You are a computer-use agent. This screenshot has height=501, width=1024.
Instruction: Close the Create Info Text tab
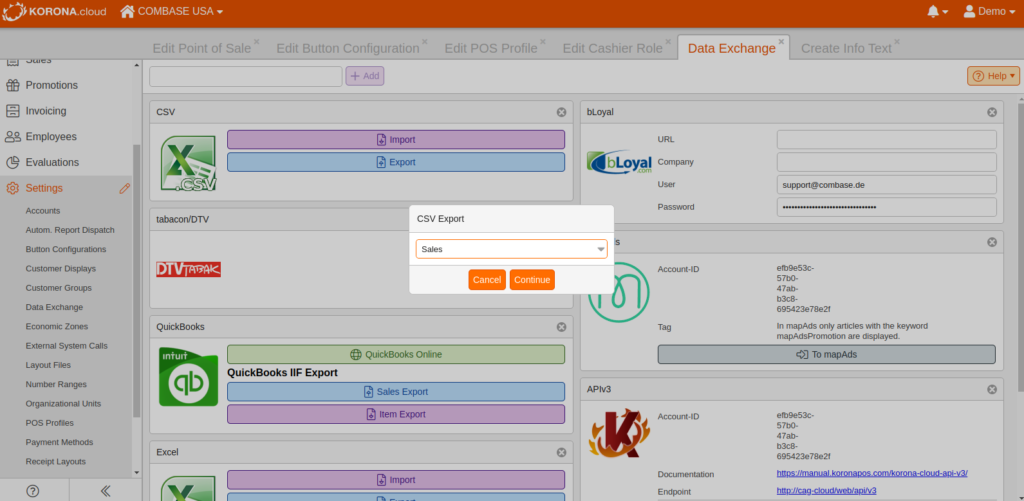(x=897, y=41)
